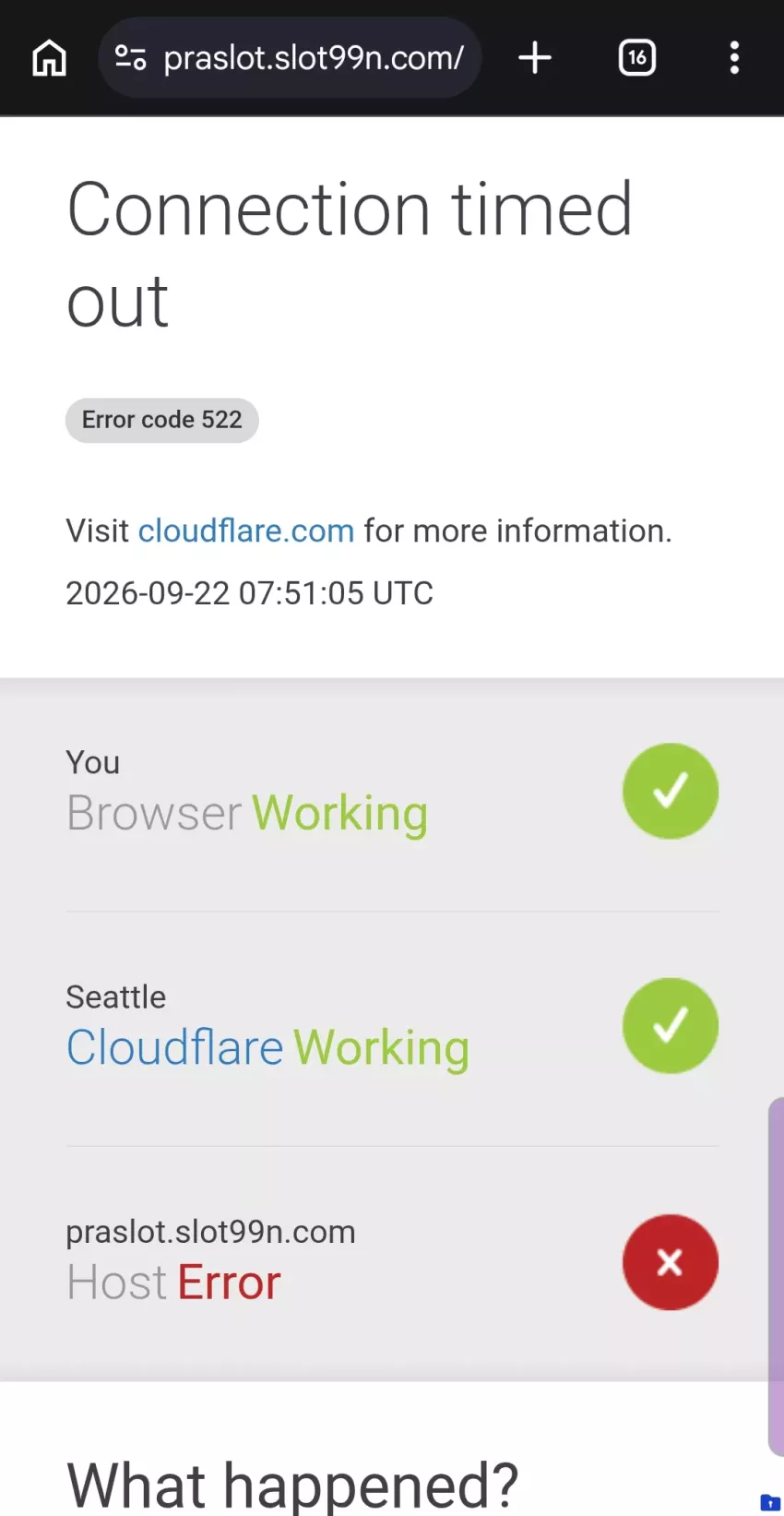This screenshot has width=784, height=1516.
Task: Open the three-dot browser menu
Action: pos(734,58)
